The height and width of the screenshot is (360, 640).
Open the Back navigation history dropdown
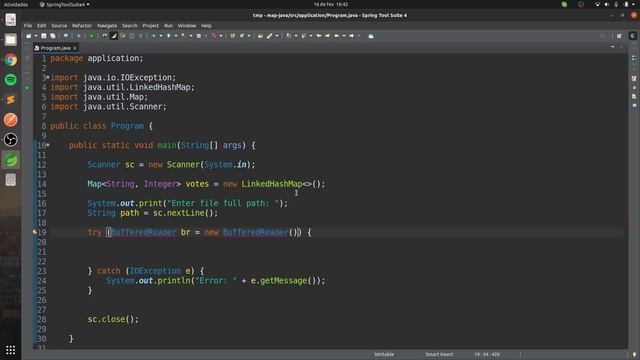click(344, 36)
